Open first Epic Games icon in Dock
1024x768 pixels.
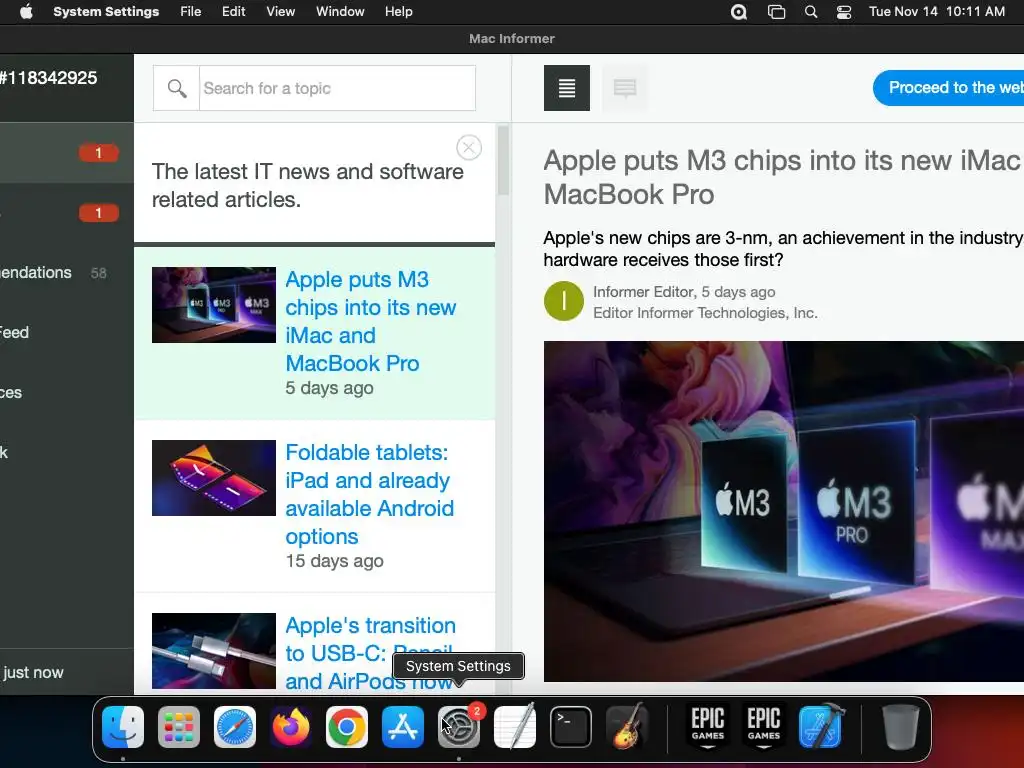point(708,727)
